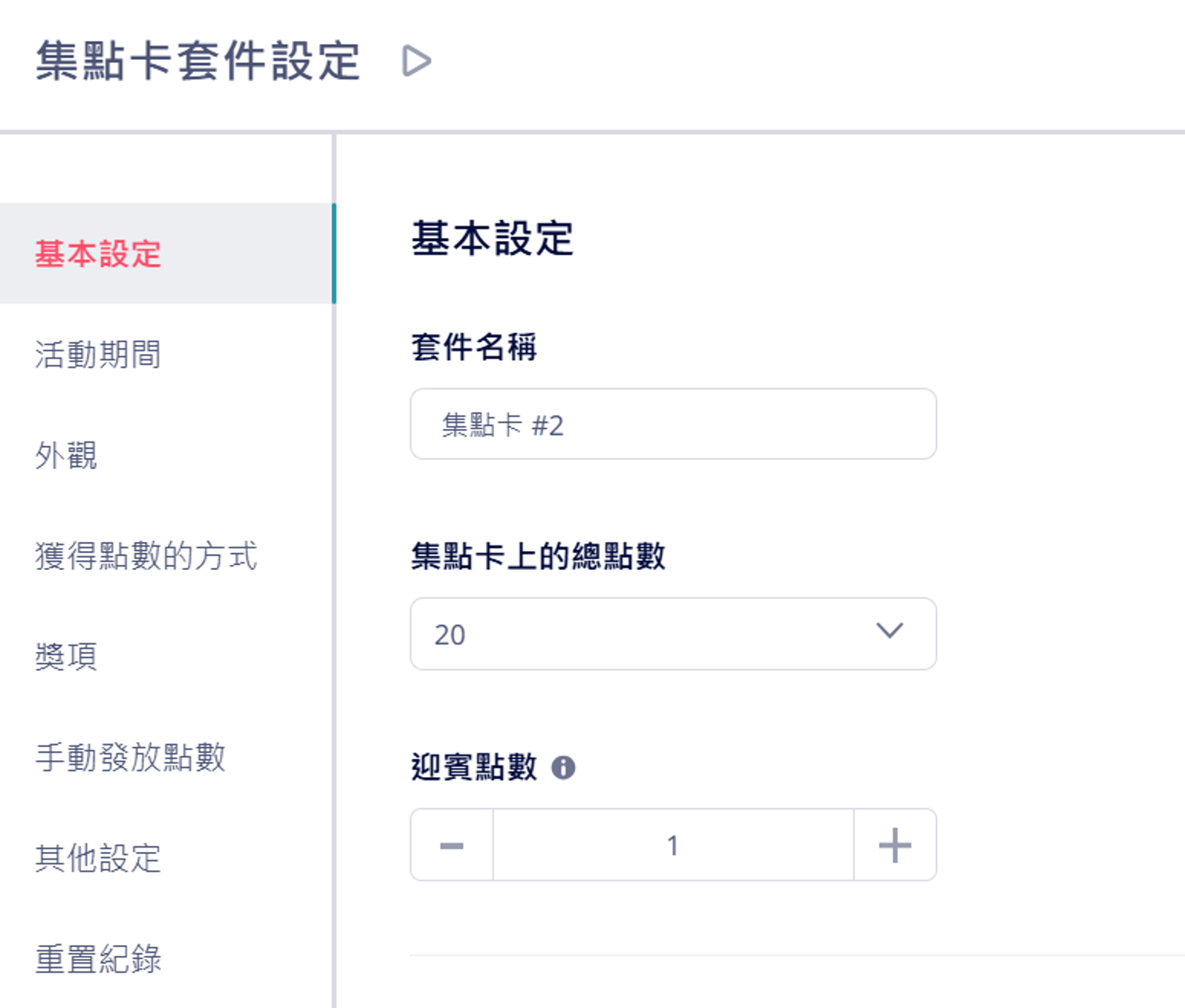Navigate to 重置紀錄 in sidebar
This screenshot has height=1008, width=1185.
(98, 959)
